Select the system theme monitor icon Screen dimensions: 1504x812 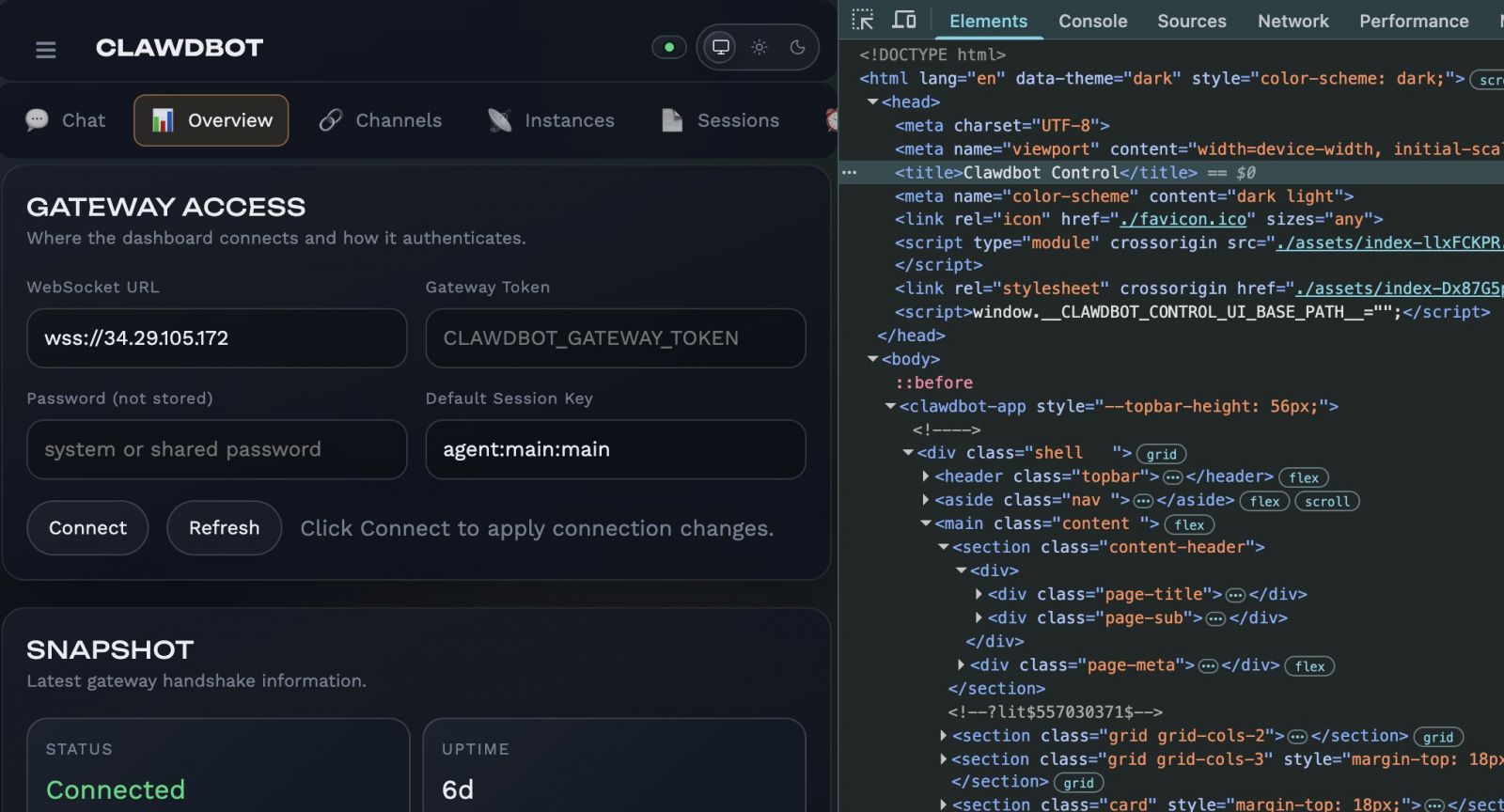point(721,47)
